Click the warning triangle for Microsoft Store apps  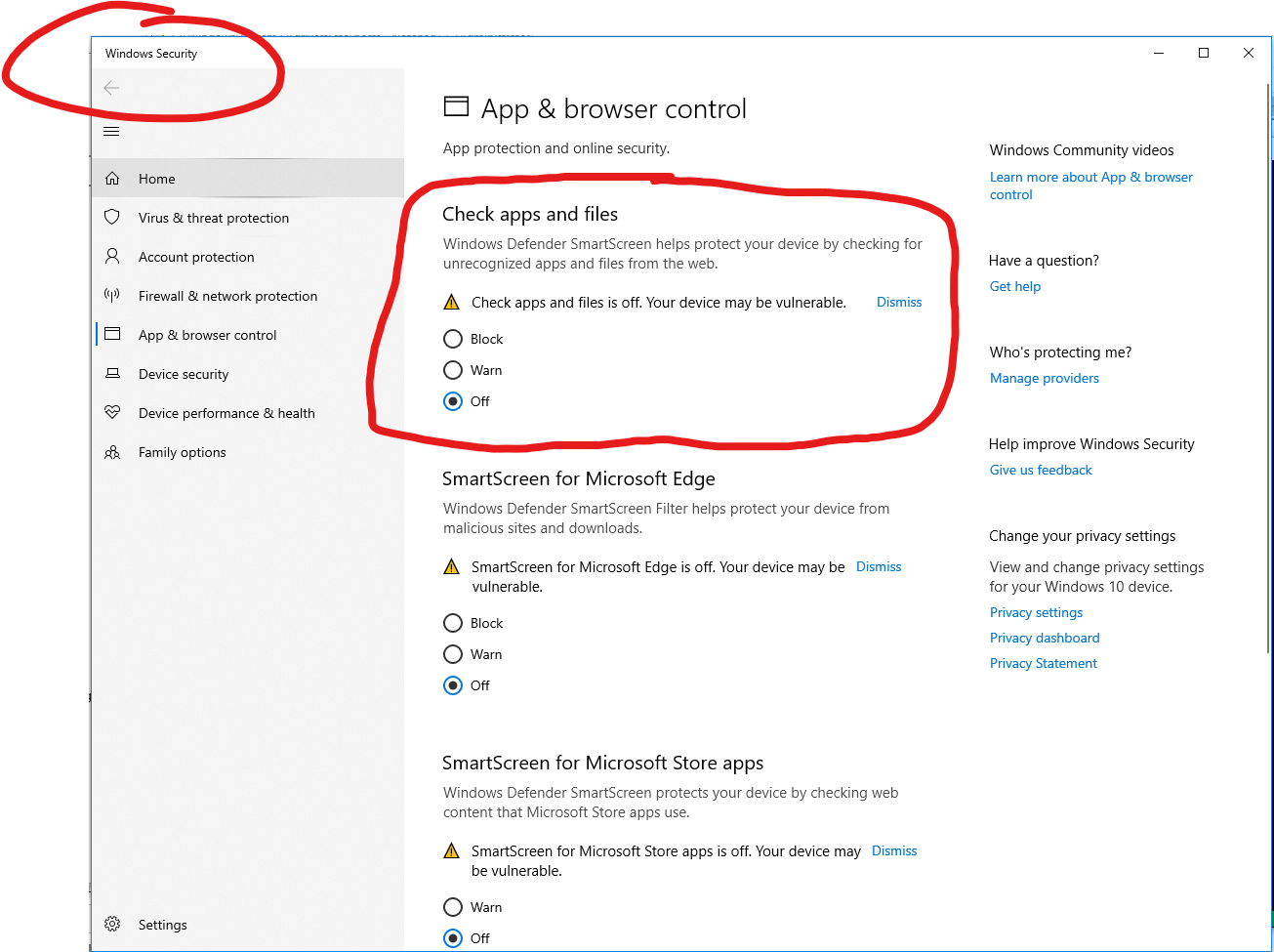point(451,850)
